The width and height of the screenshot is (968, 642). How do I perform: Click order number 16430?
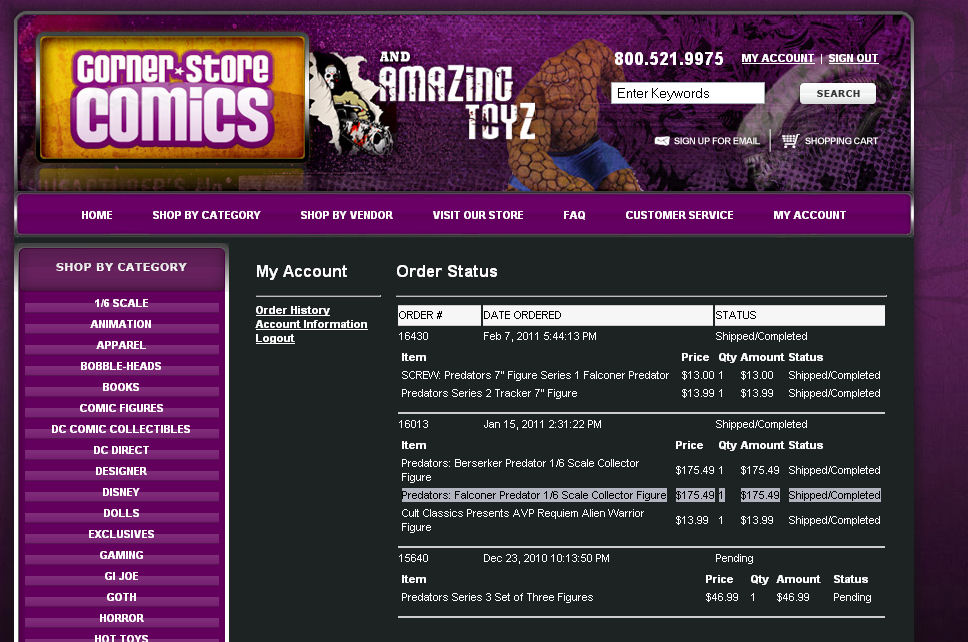pos(413,336)
